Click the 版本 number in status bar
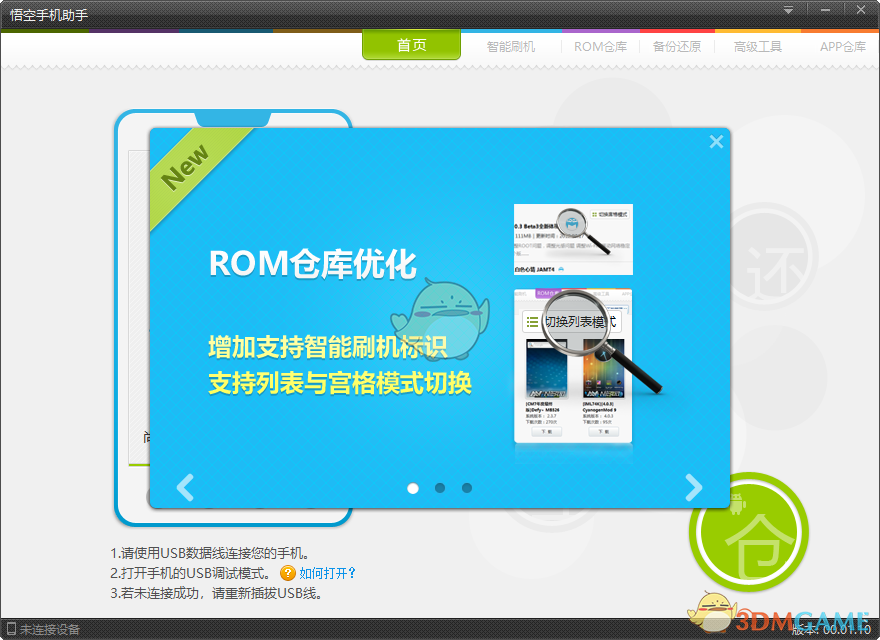The width and height of the screenshot is (880, 640). click(831, 630)
